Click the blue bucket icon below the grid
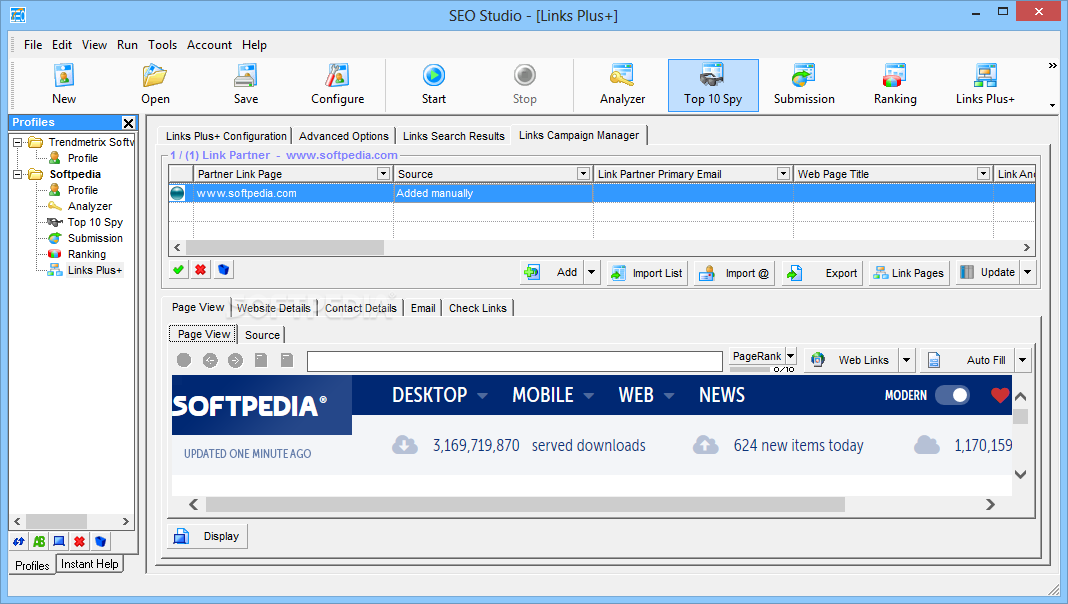This screenshot has width=1068, height=604. pos(223,270)
